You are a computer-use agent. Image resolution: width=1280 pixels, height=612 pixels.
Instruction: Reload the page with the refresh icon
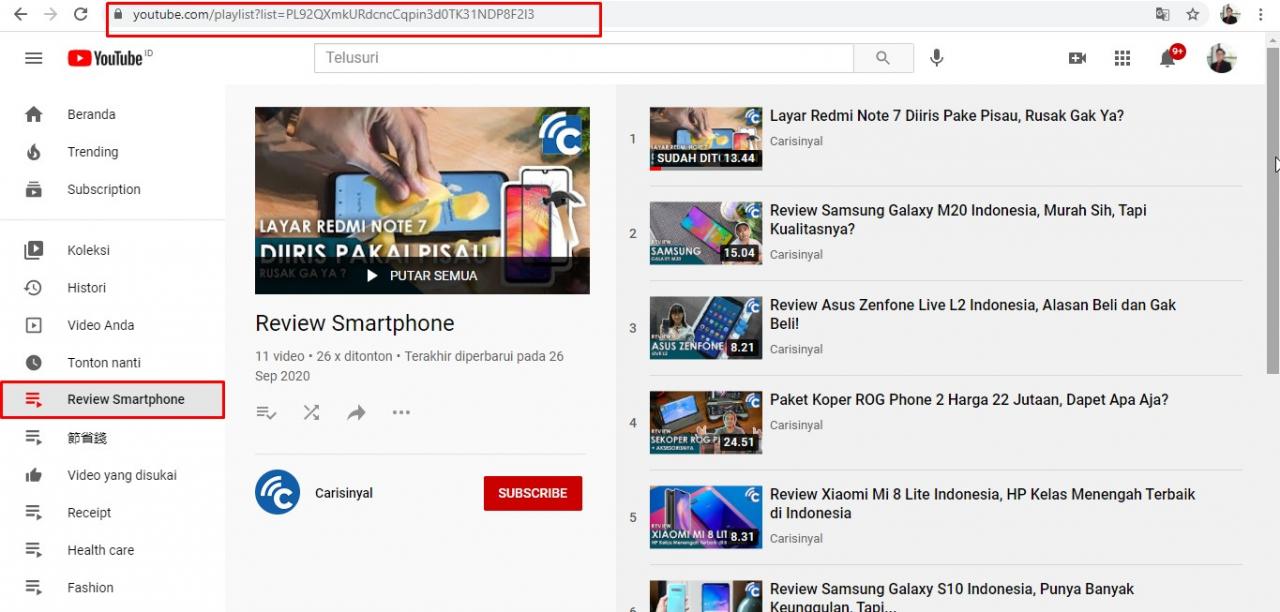(x=81, y=15)
